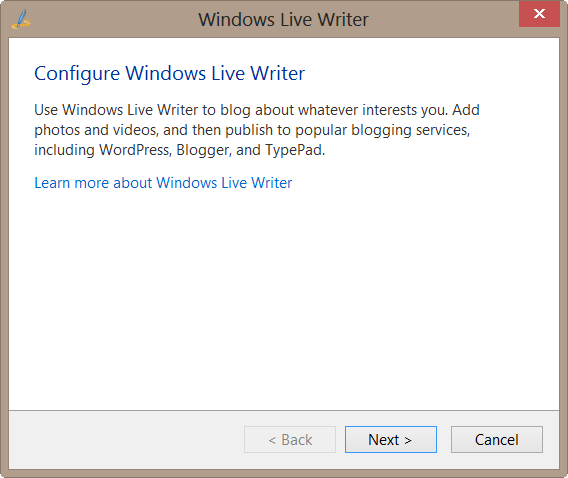Image resolution: width=568 pixels, height=478 pixels.
Task: Click the Windows Live Writer title bar text
Action: tap(283, 20)
